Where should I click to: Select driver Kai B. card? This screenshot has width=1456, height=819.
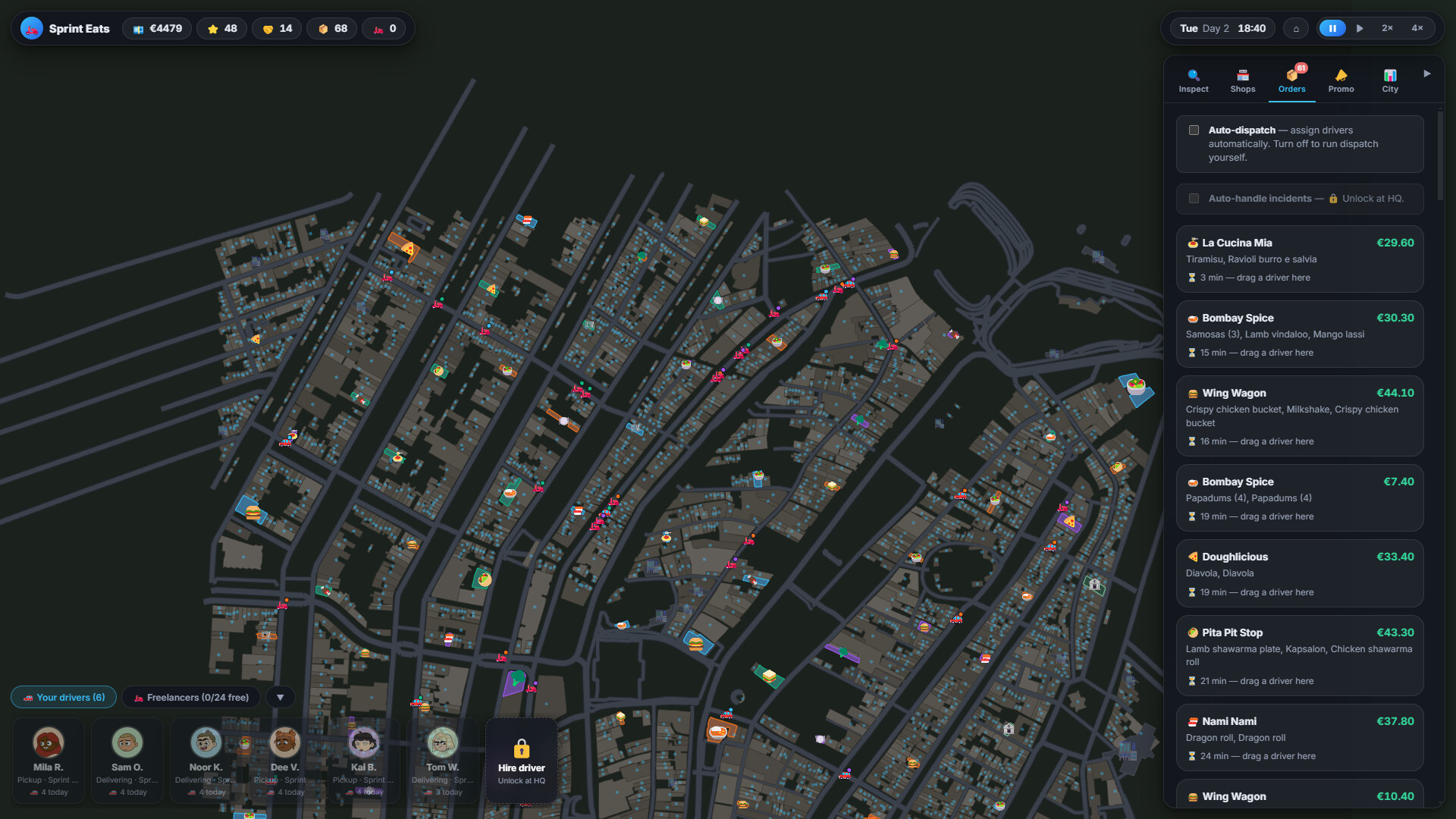click(364, 760)
